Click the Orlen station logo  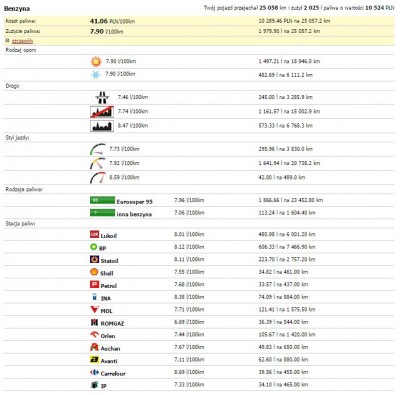click(x=94, y=334)
